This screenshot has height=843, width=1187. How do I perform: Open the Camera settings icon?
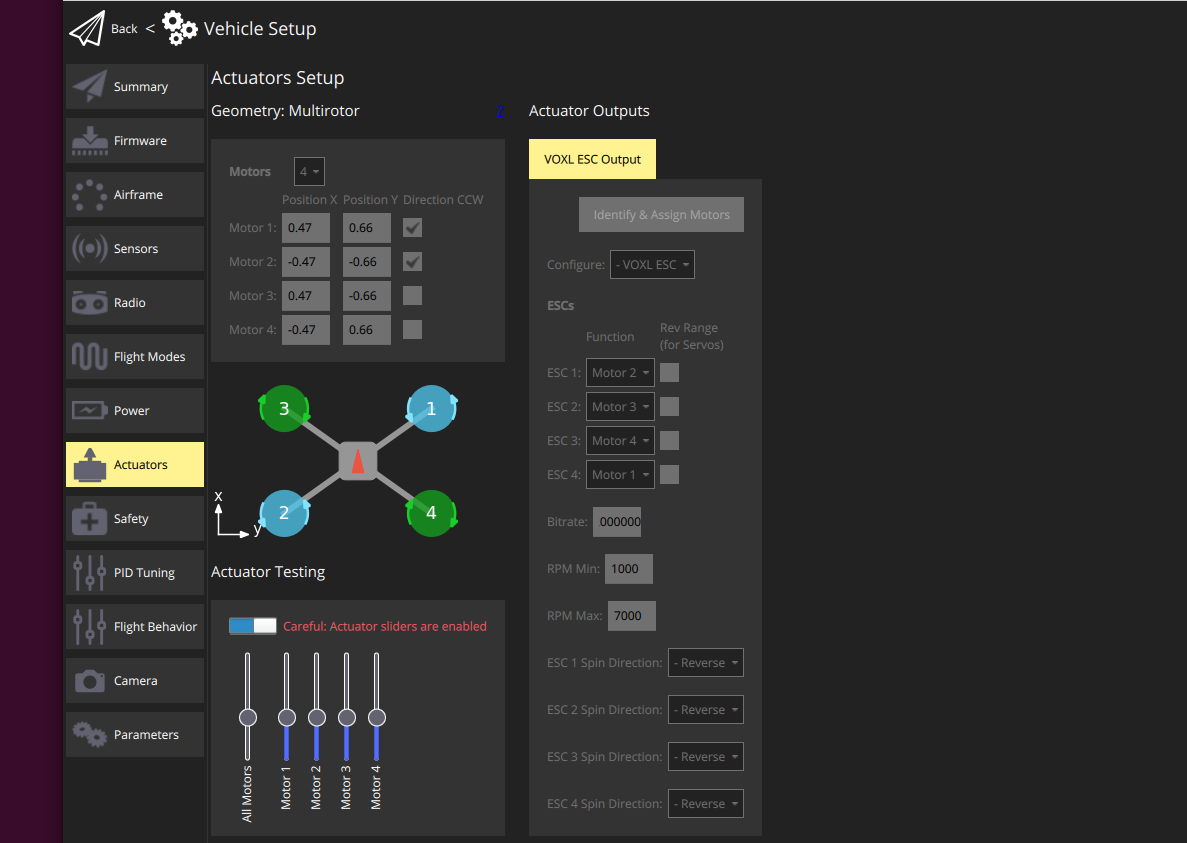coord(90,681)
